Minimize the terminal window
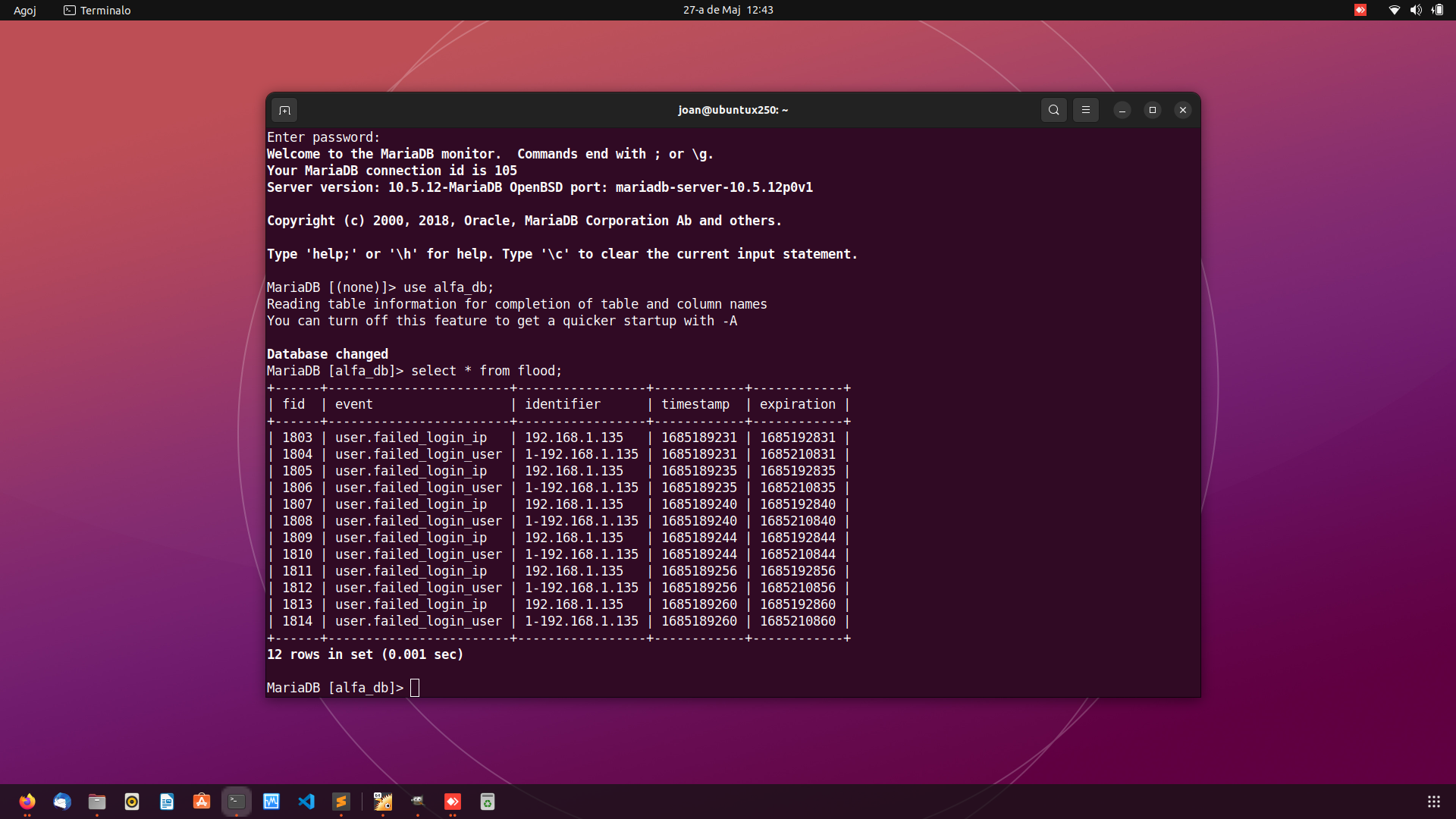Viewport: 1456px width, 819px height. [1122, 111]
